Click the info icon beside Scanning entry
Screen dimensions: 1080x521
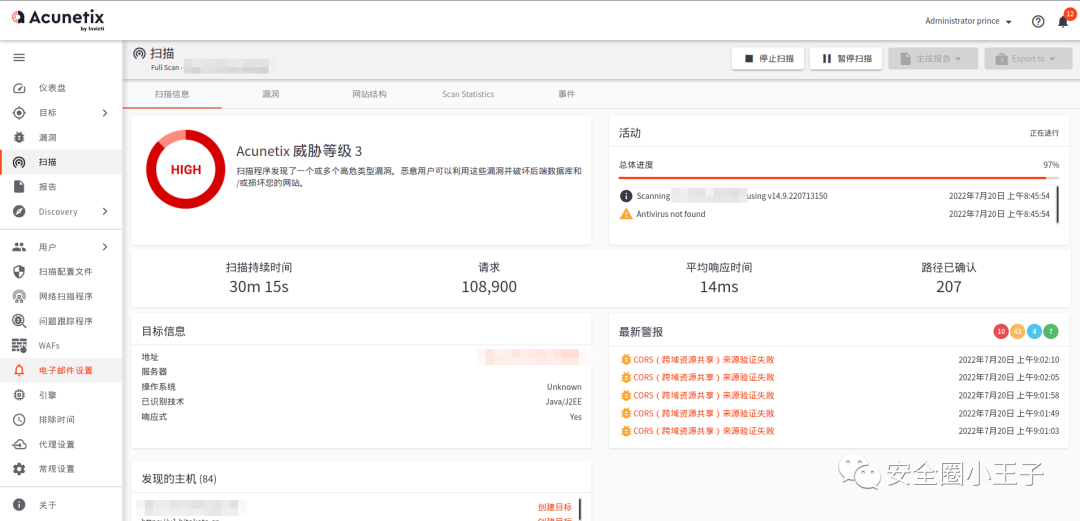[x=626, y=196]
